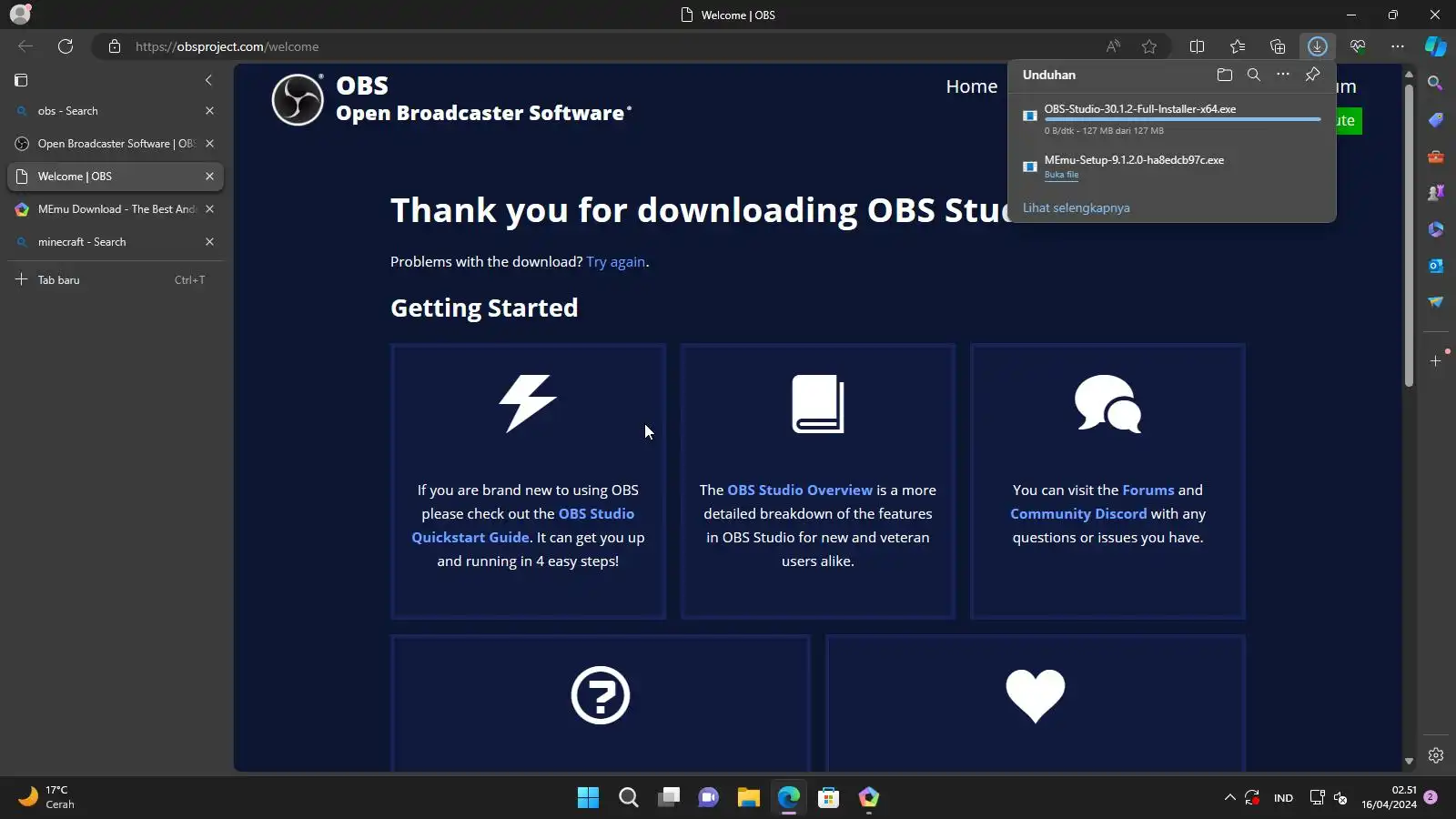Switch input language IND indicator
This screenshot has width=1456, height=819.
pos(1283,798)
